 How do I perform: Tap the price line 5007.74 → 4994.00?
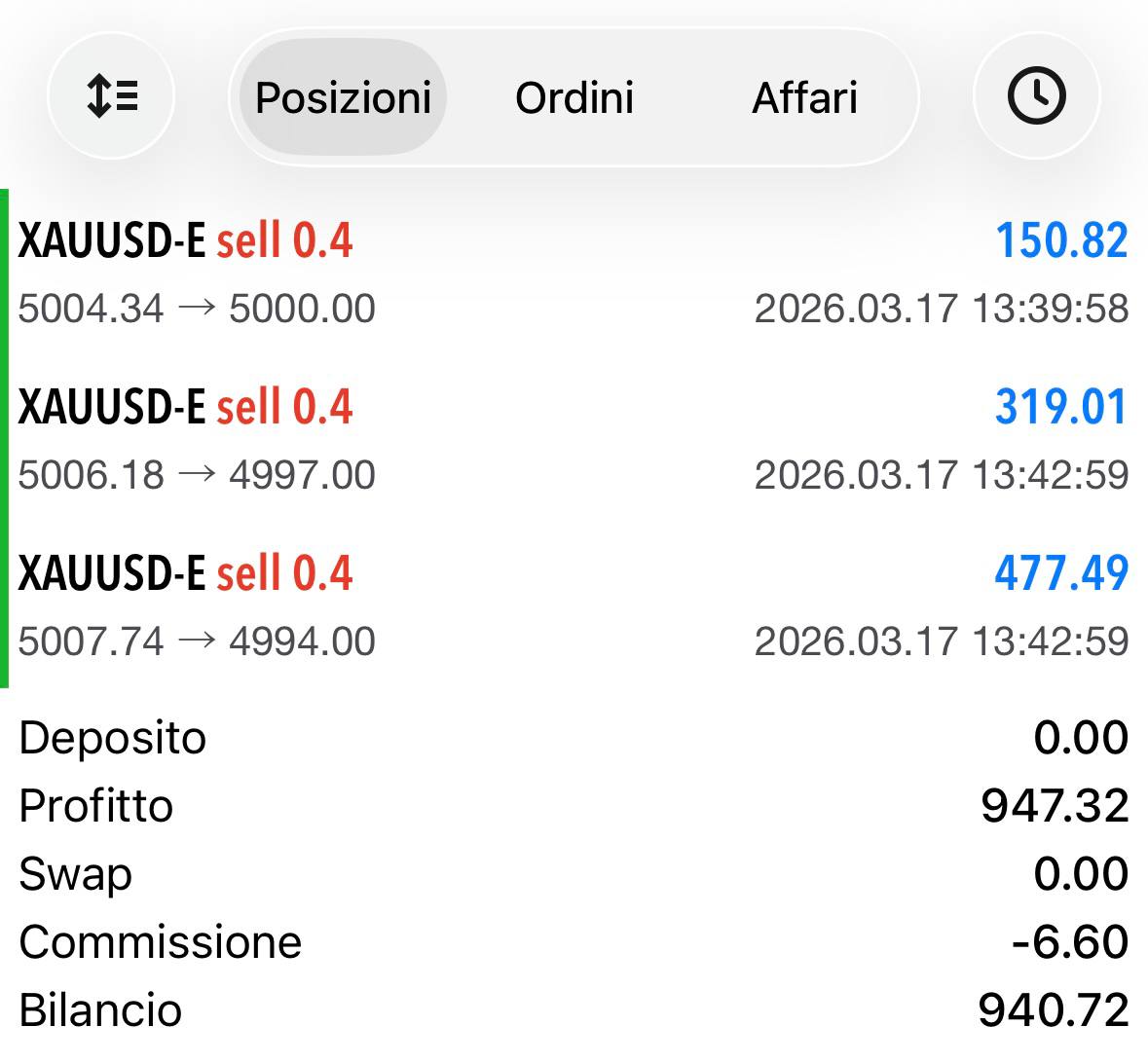pyautogui.click(x=197, y=641)
